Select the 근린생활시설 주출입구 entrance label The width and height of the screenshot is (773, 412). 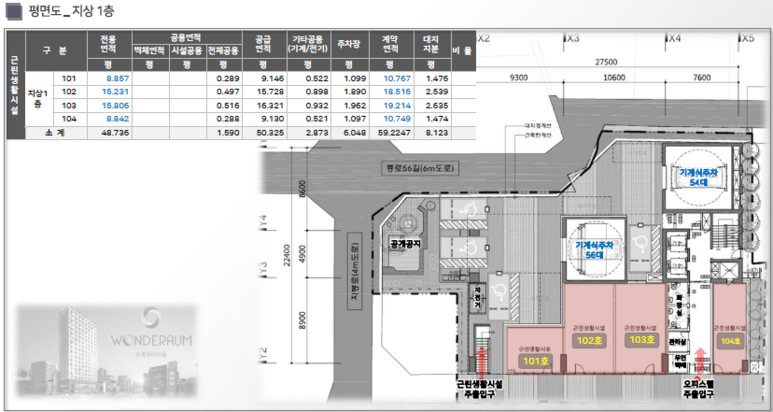[x=481, y=389]
